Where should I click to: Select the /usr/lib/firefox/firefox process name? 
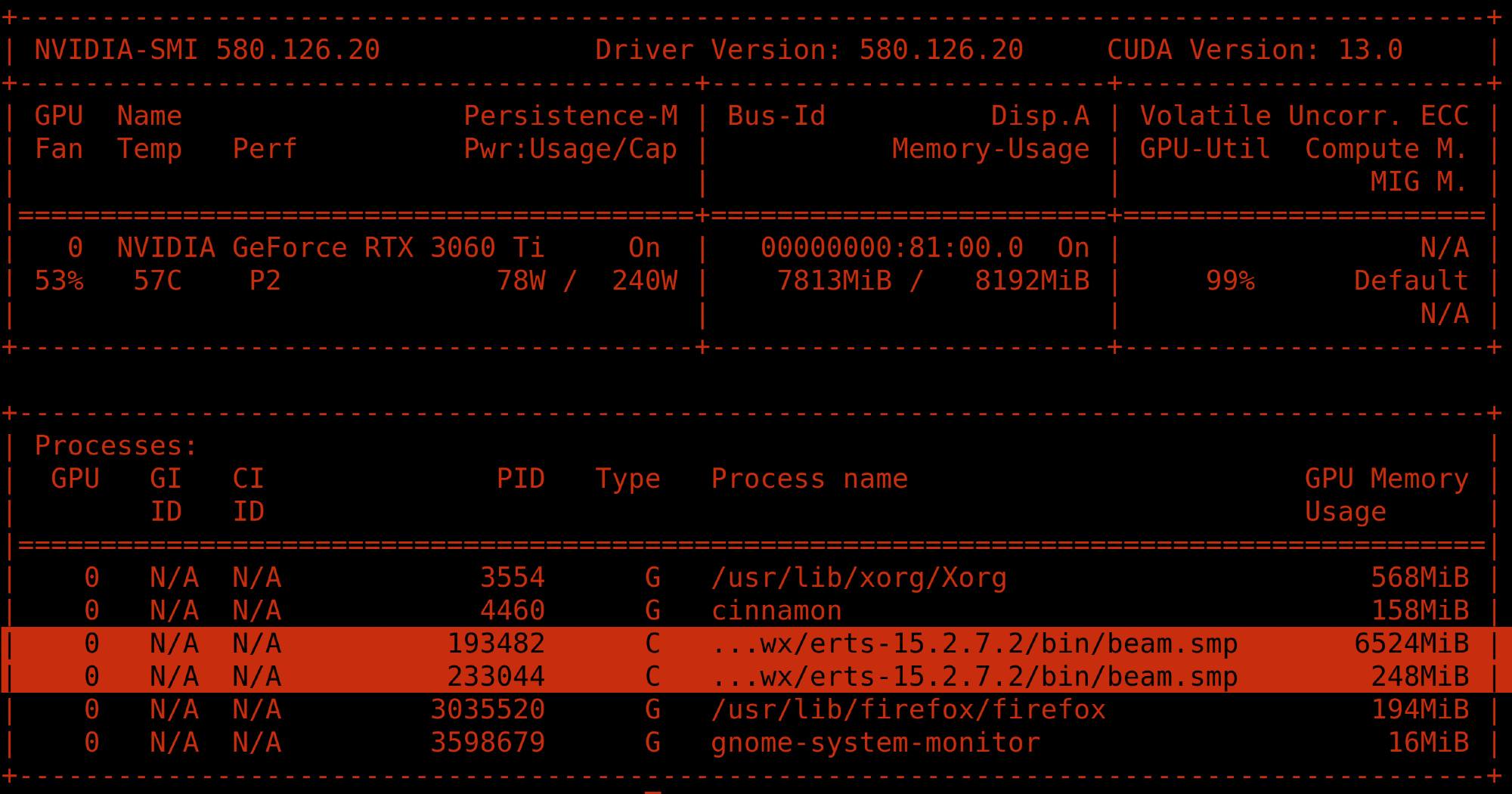pyautogui.click(x=908, y=709)
